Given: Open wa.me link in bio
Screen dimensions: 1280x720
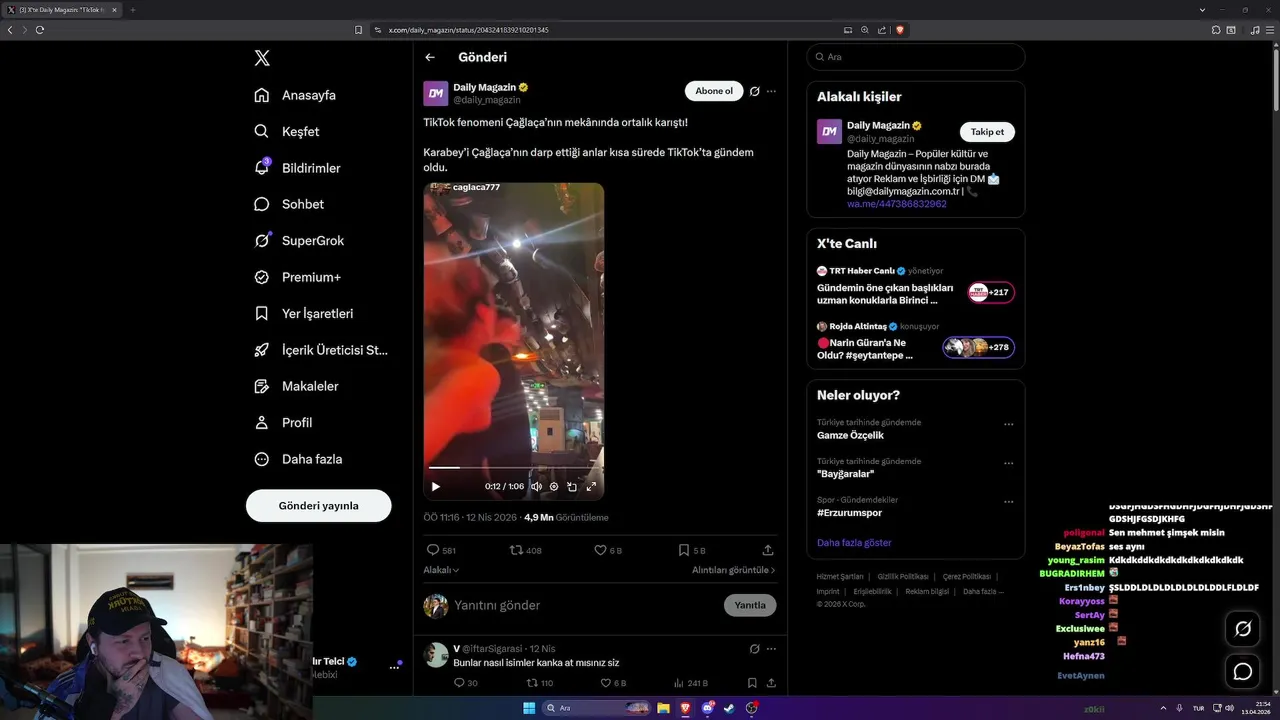Looking at the screenshot, I should tap(897, 204).
